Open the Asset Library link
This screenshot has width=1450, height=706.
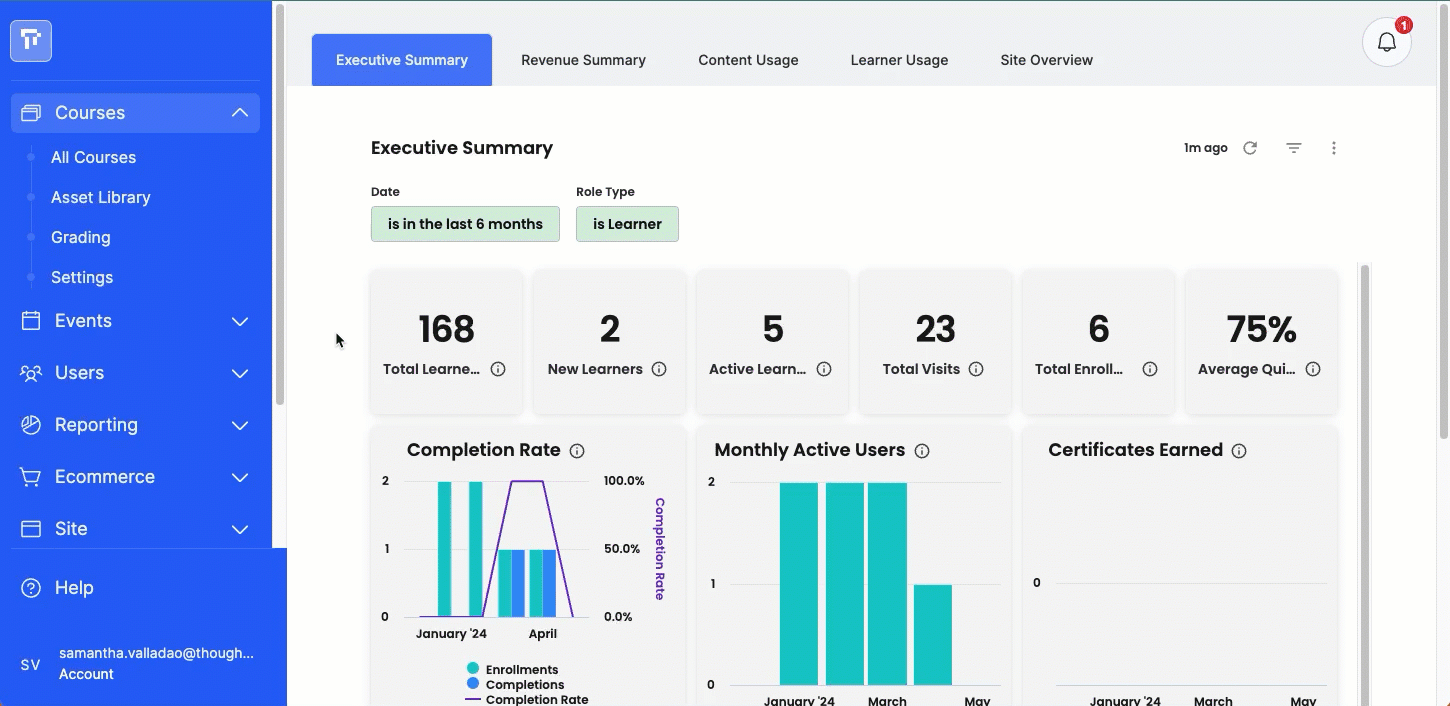(x=101, y=197)
